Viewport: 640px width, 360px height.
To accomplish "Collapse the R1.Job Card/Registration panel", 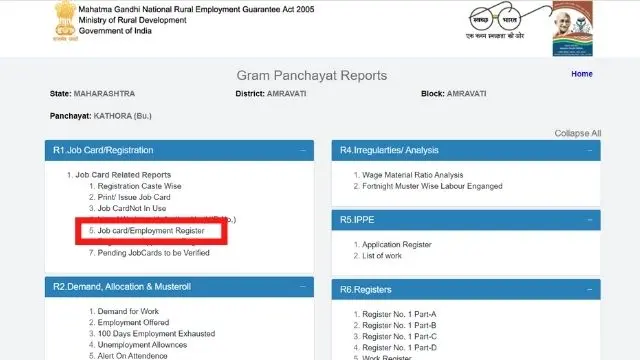I will (302, 150).
